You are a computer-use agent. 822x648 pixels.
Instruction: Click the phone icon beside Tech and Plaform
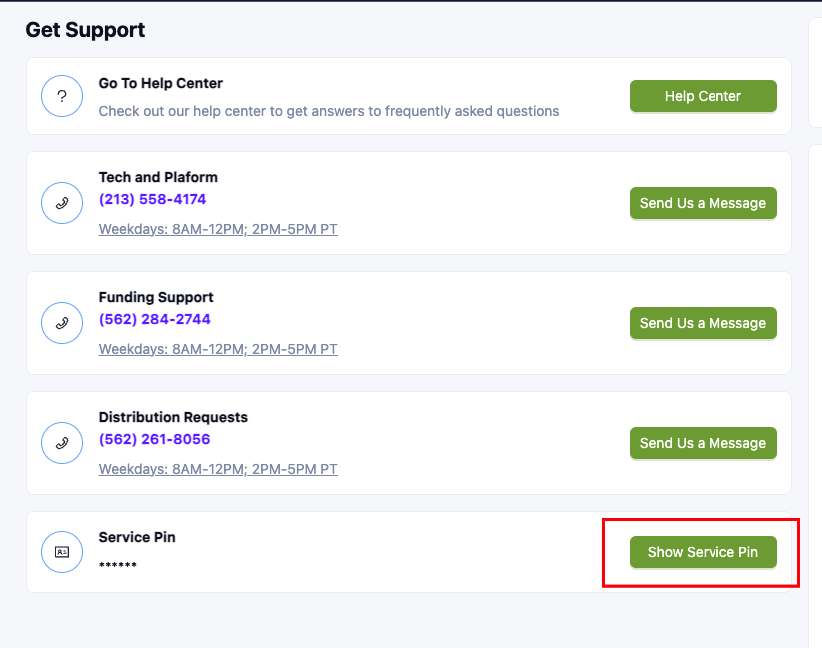(62, 203)
